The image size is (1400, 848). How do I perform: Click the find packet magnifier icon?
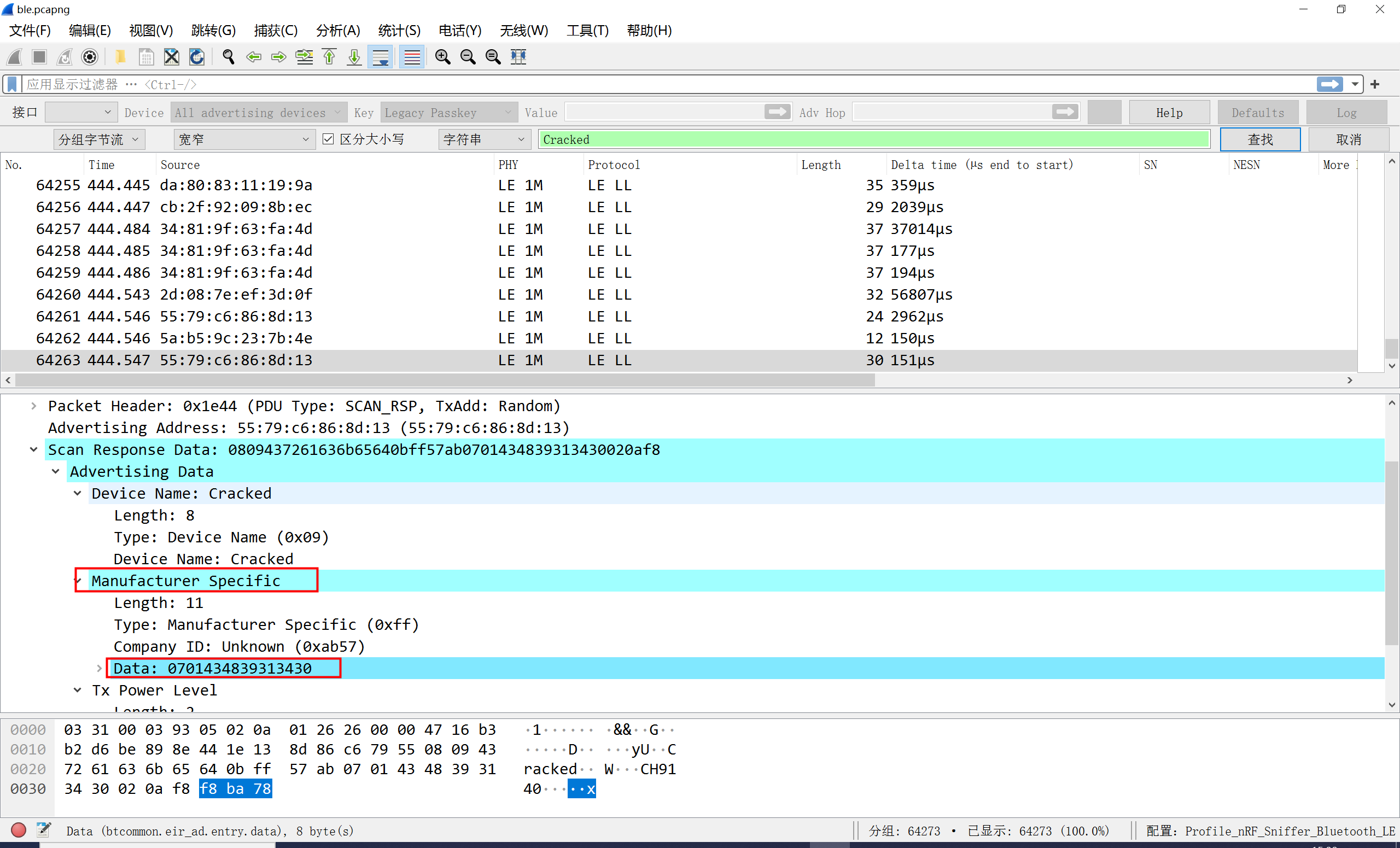pos(229,57)
